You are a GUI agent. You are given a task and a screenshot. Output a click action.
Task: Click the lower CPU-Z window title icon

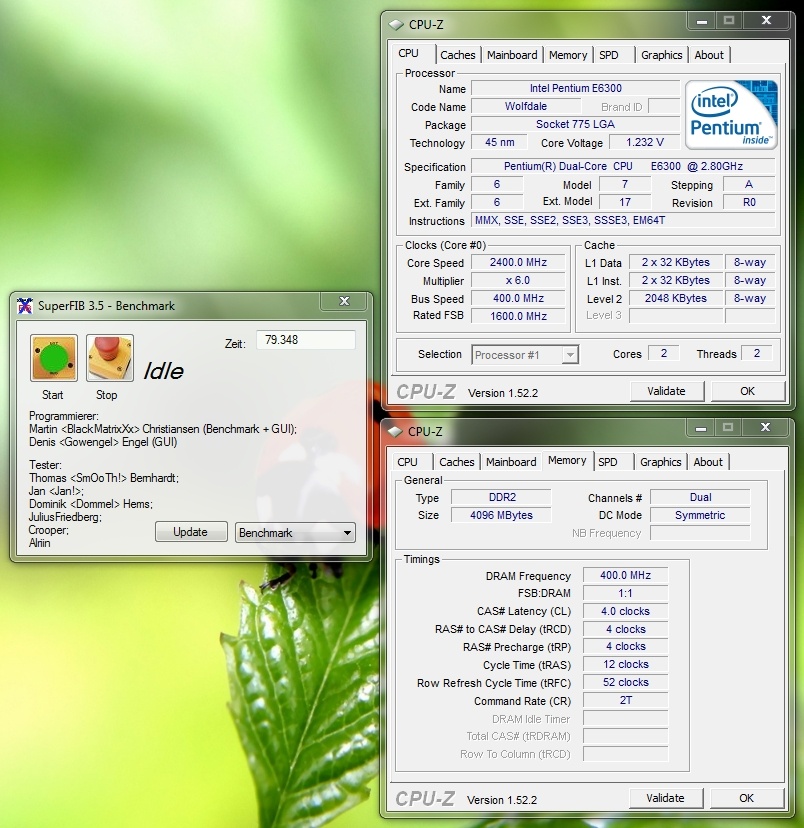pyautogui.click(x=395, y=432)
